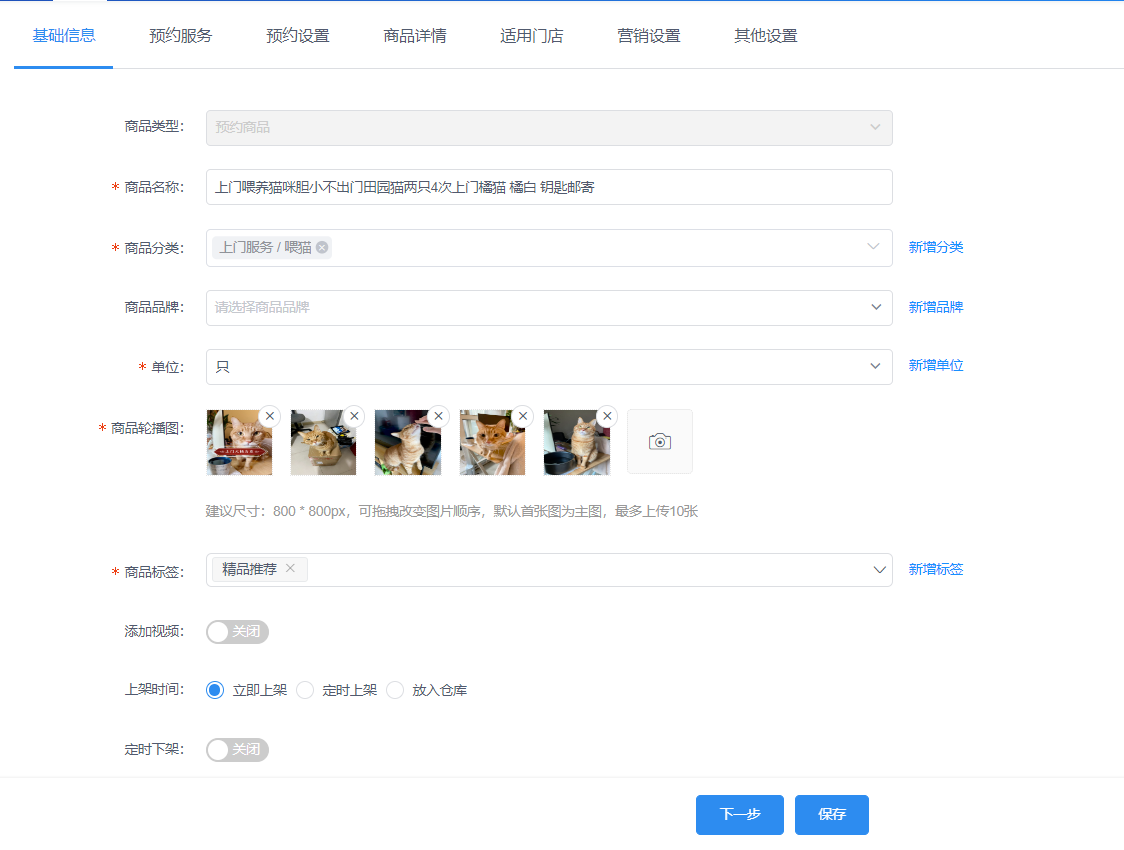Enable the 定时下架 switch
Viewport: 1124px width, 850px height.
coord(237,750)
